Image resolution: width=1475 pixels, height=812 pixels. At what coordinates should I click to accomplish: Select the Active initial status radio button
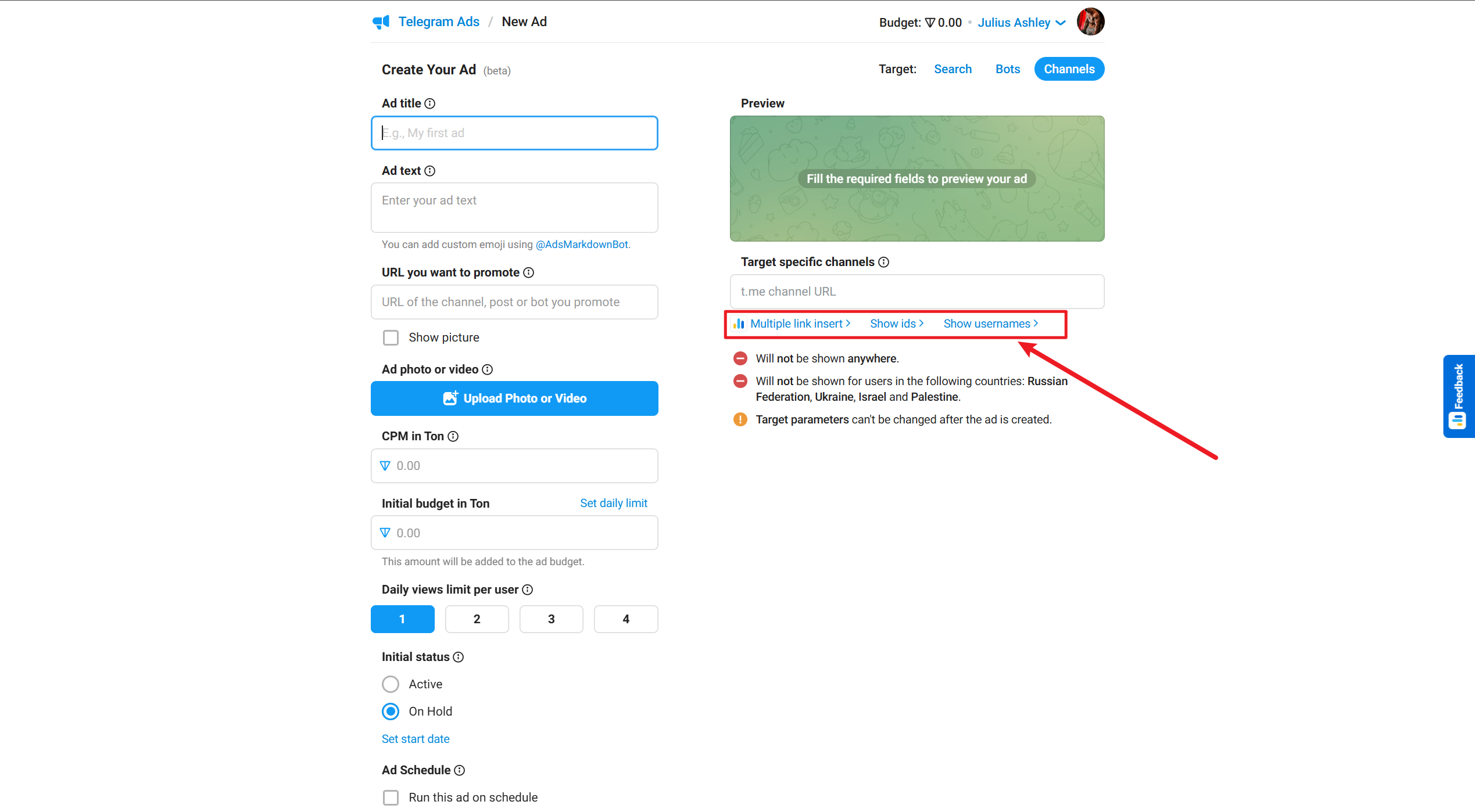391,684
